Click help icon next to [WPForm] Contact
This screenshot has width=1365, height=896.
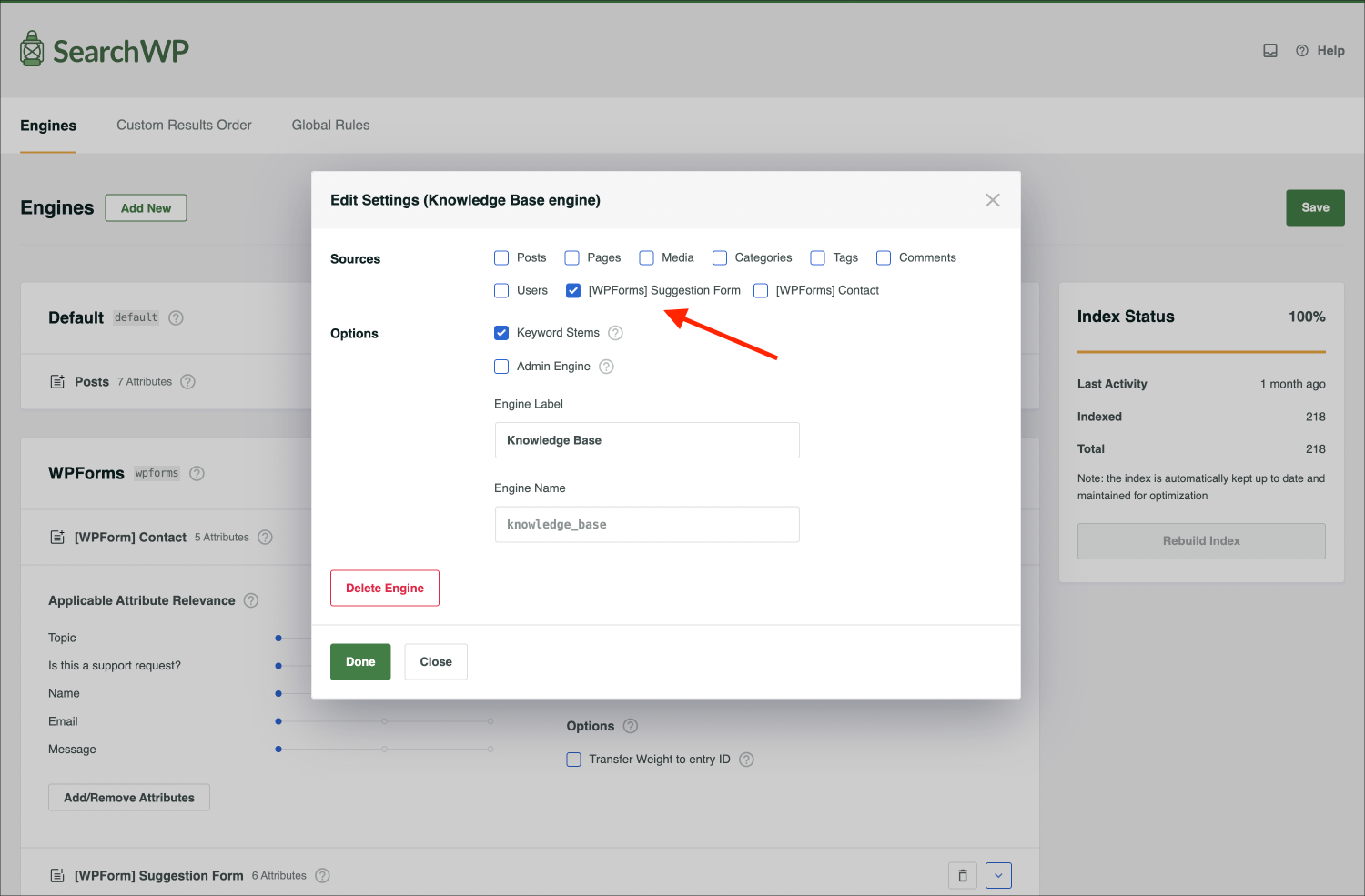point(265,537)
